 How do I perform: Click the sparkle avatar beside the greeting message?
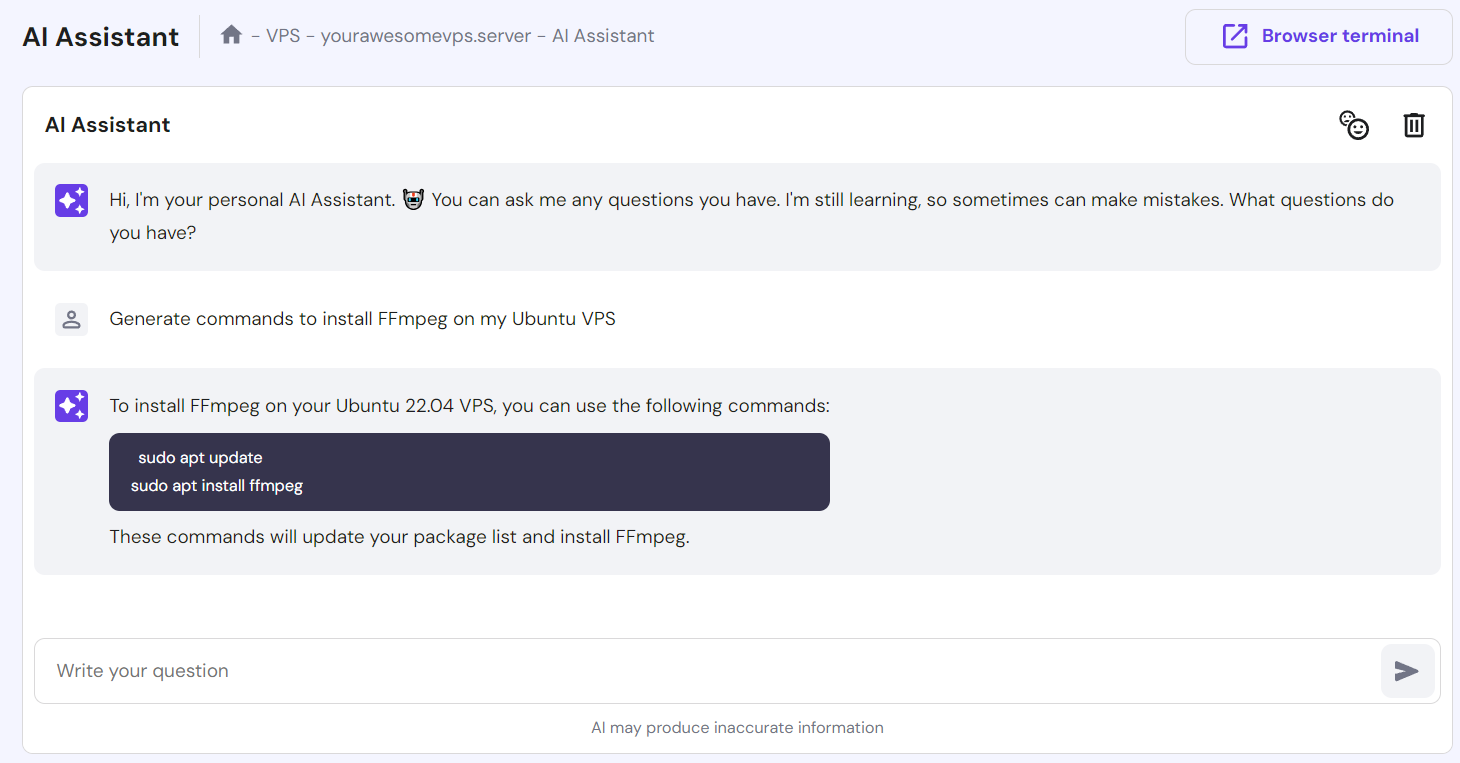point(72,201)
